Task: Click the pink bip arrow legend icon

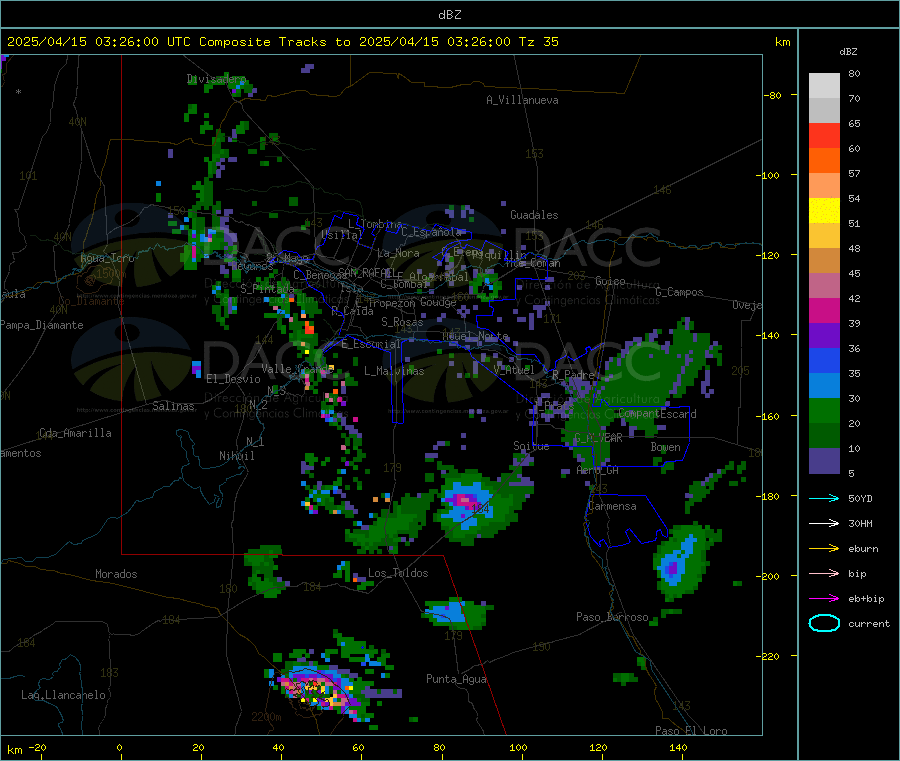Action: tap(824, 573)
